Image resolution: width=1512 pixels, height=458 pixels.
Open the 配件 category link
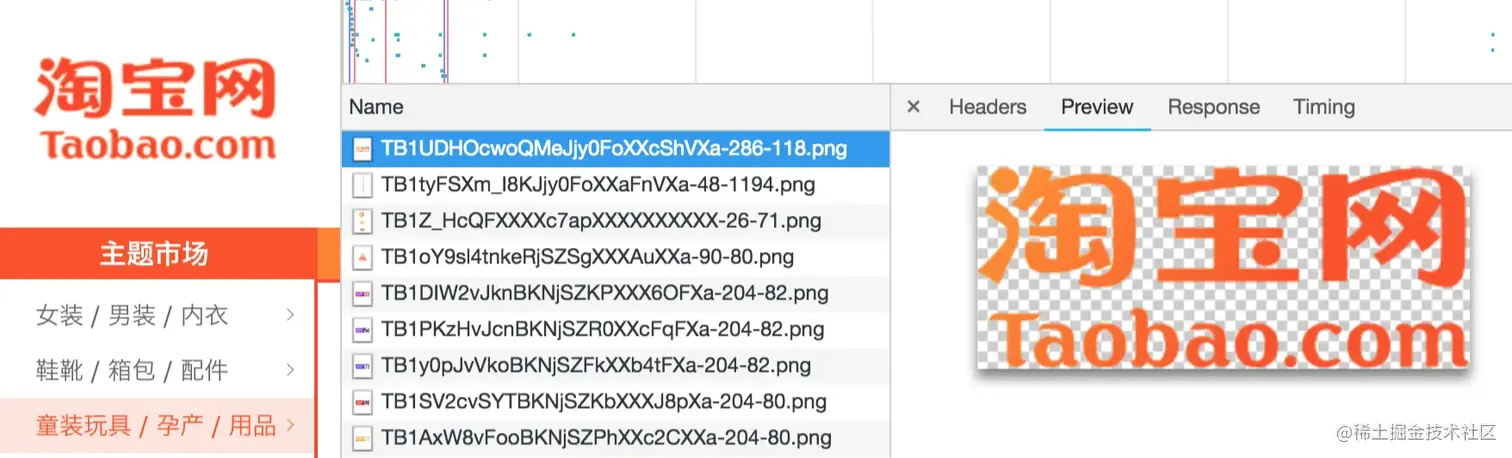click(x=205, y=371)
